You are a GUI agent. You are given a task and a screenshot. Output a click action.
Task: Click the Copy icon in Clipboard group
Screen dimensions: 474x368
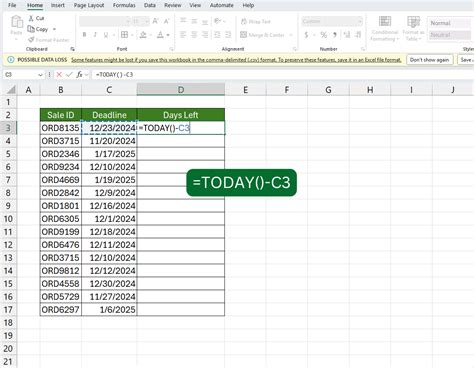[x=31, y=29]
